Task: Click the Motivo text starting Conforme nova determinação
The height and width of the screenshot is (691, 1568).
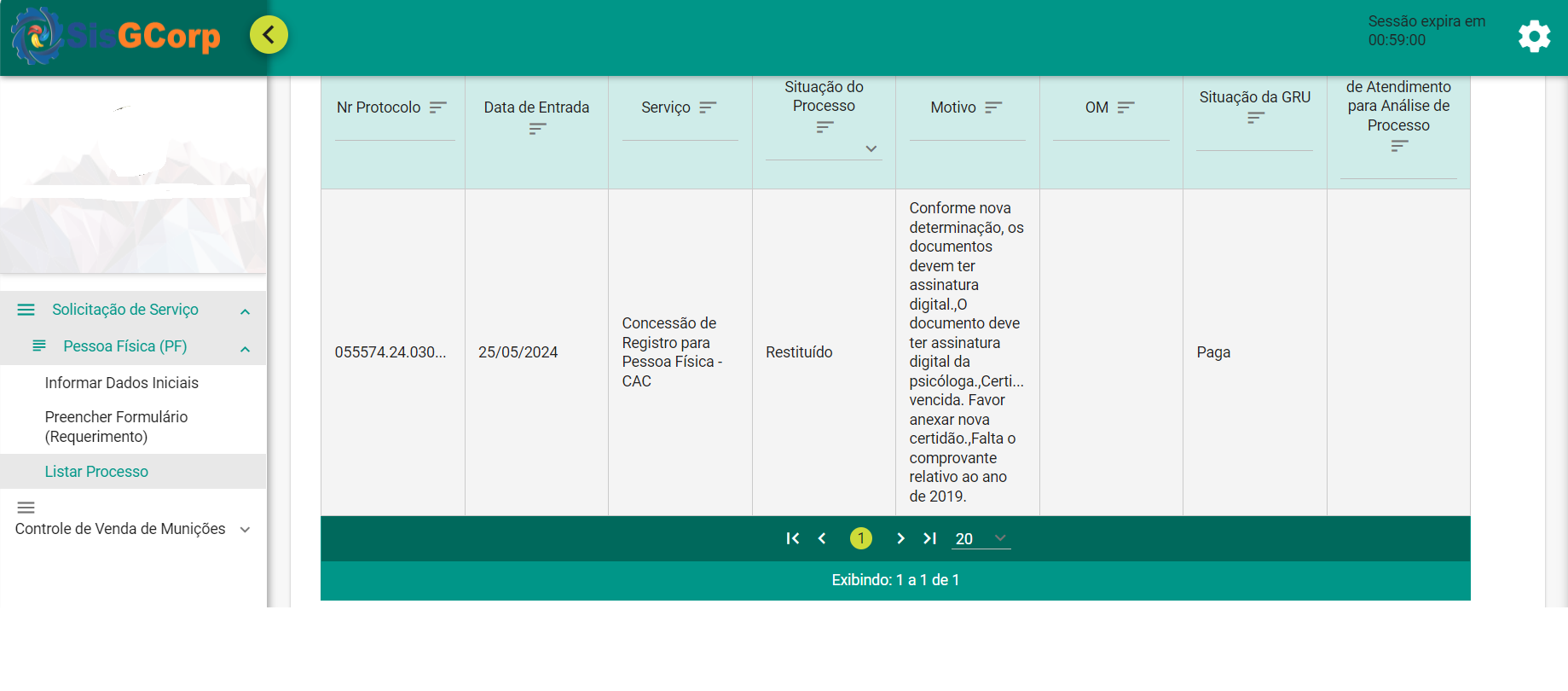Action: pyautogui.click(x=967, y=352)
